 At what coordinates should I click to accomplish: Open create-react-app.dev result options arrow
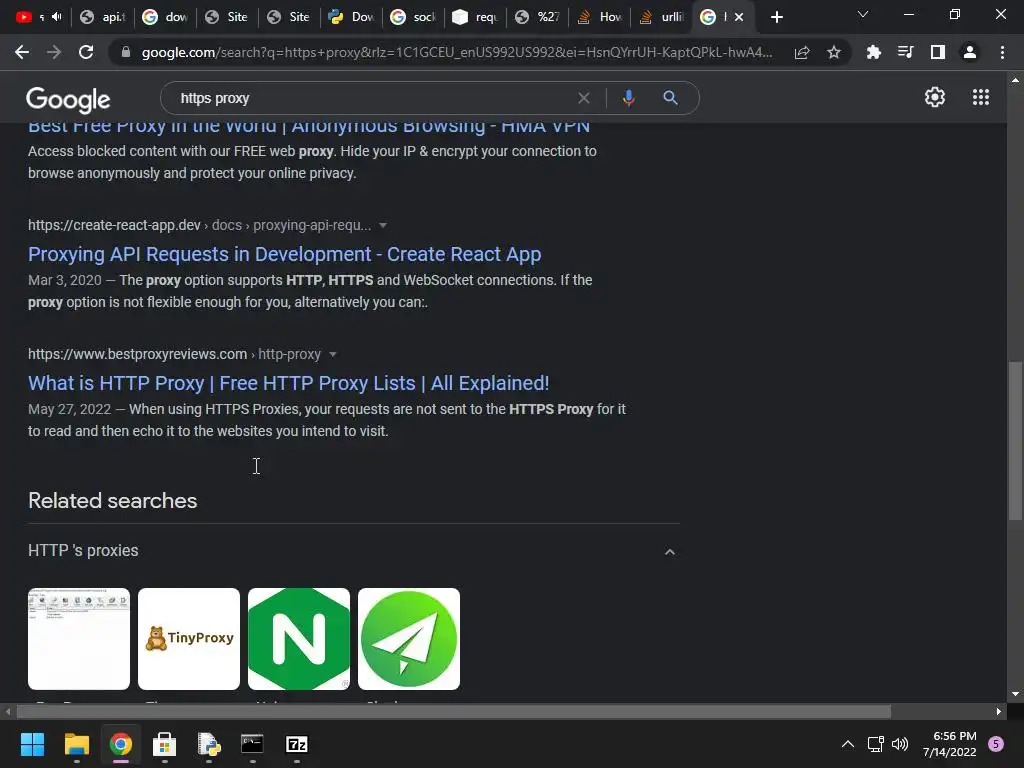[x=383, y=225]
